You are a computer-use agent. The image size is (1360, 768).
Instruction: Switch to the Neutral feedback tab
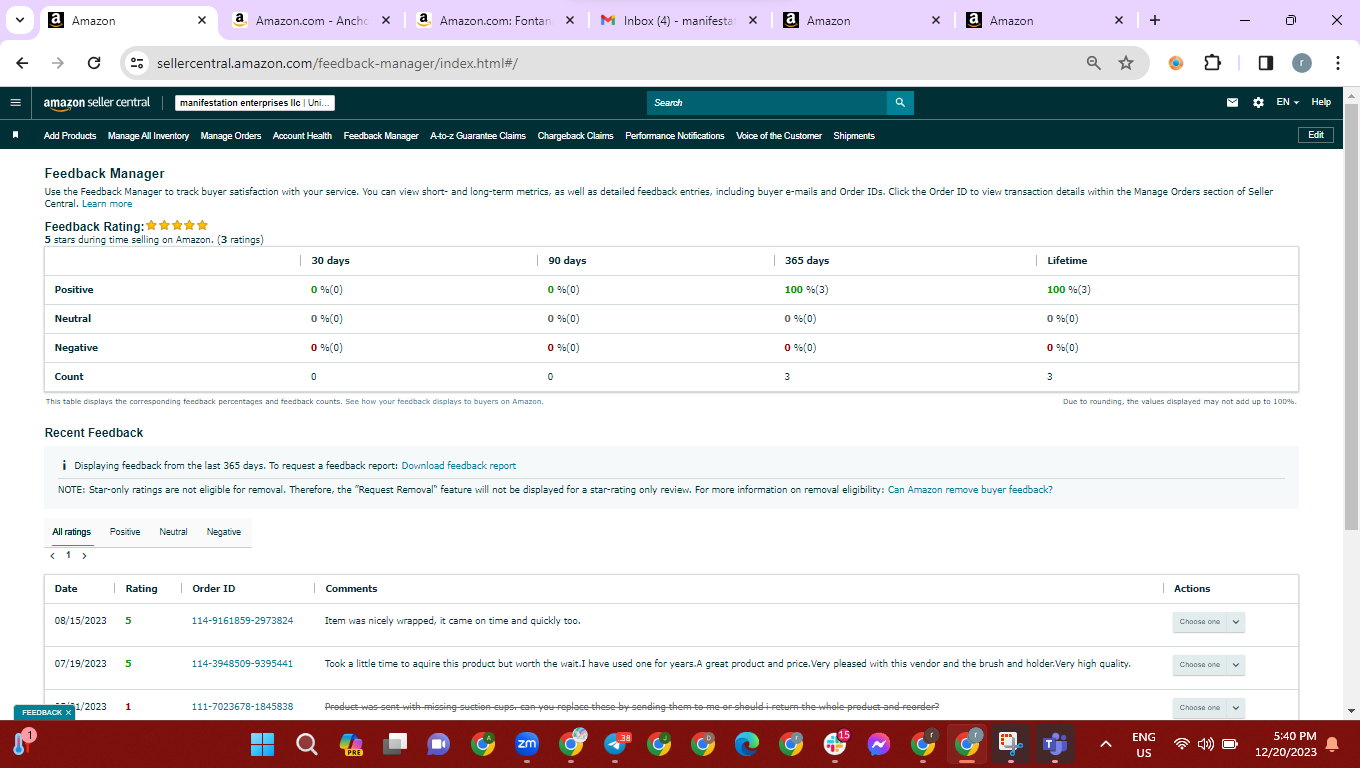click(x=173, y=532)
